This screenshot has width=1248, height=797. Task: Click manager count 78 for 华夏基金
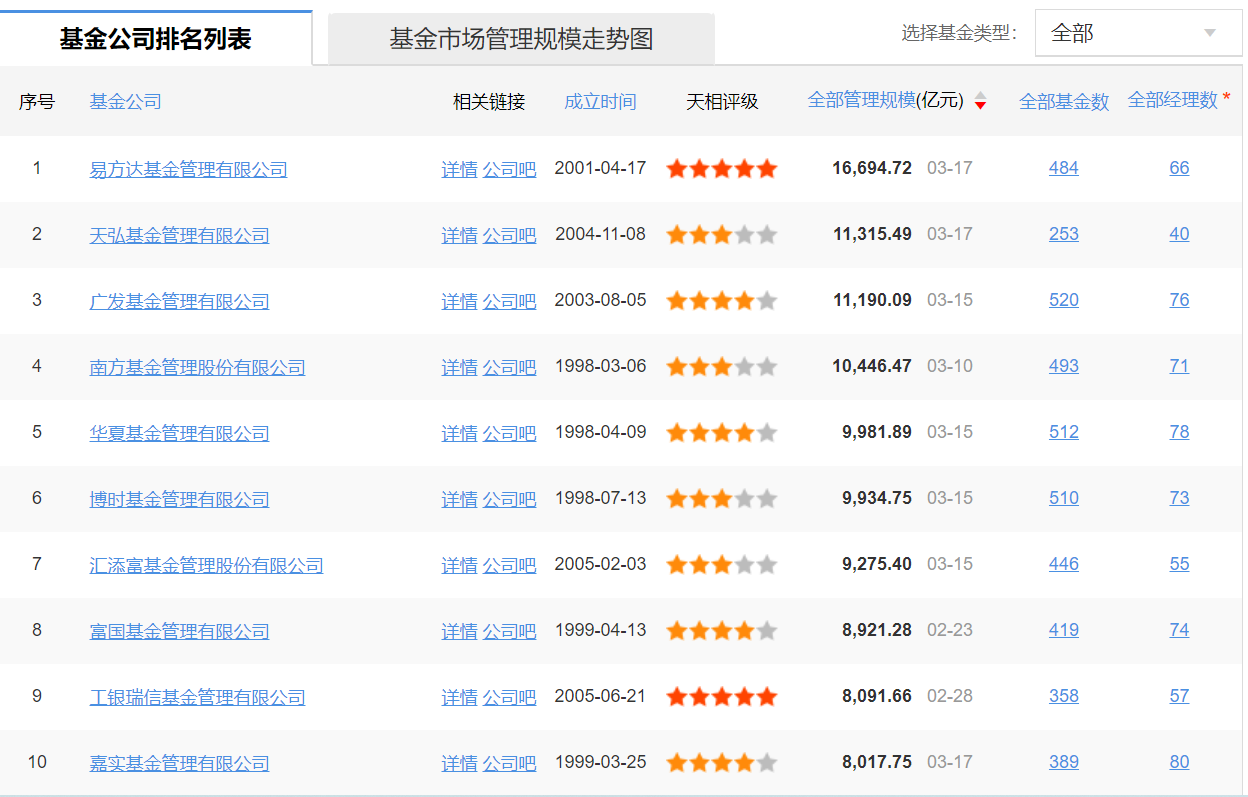click(x=1179, y=432)
